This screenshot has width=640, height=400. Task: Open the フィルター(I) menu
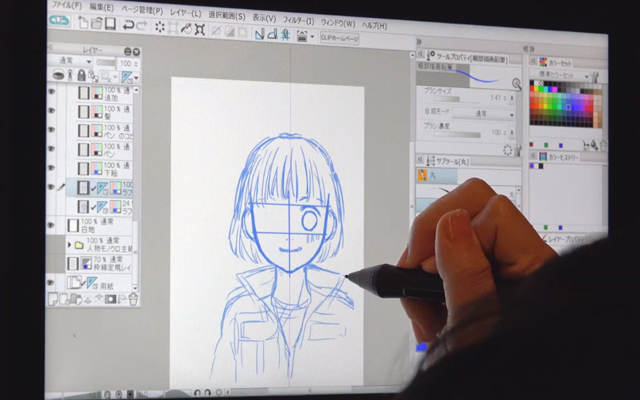coord(297,19)
